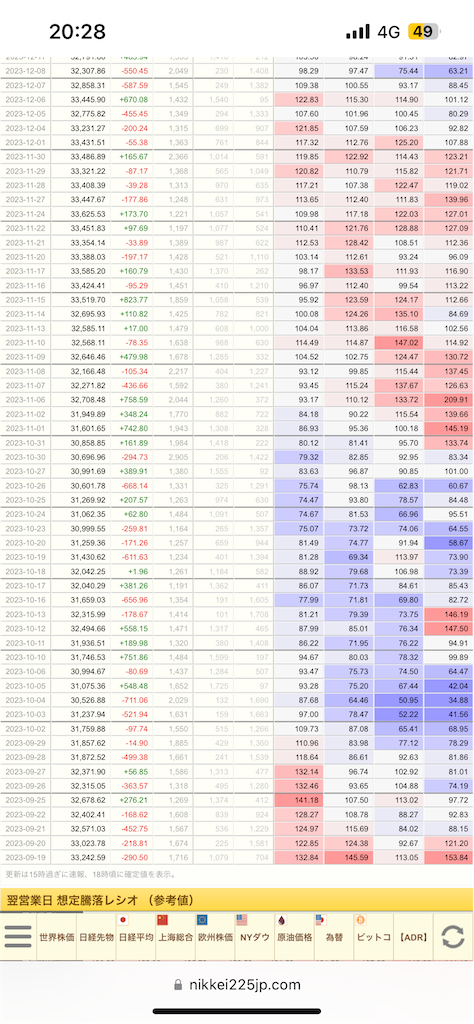This screenshot has width=474, height=1024.
Task: Select the date cell 2023-11-06
Action: [25, 398]
